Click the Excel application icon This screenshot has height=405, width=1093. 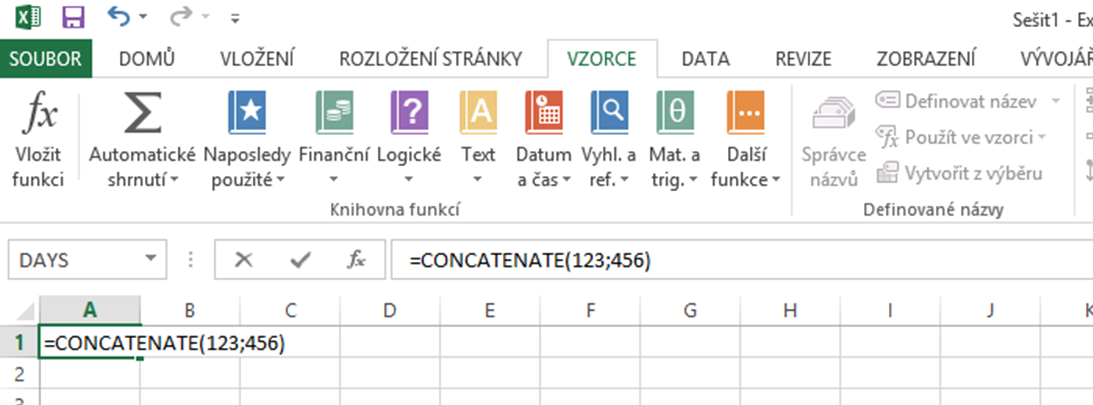click(28, 16)
